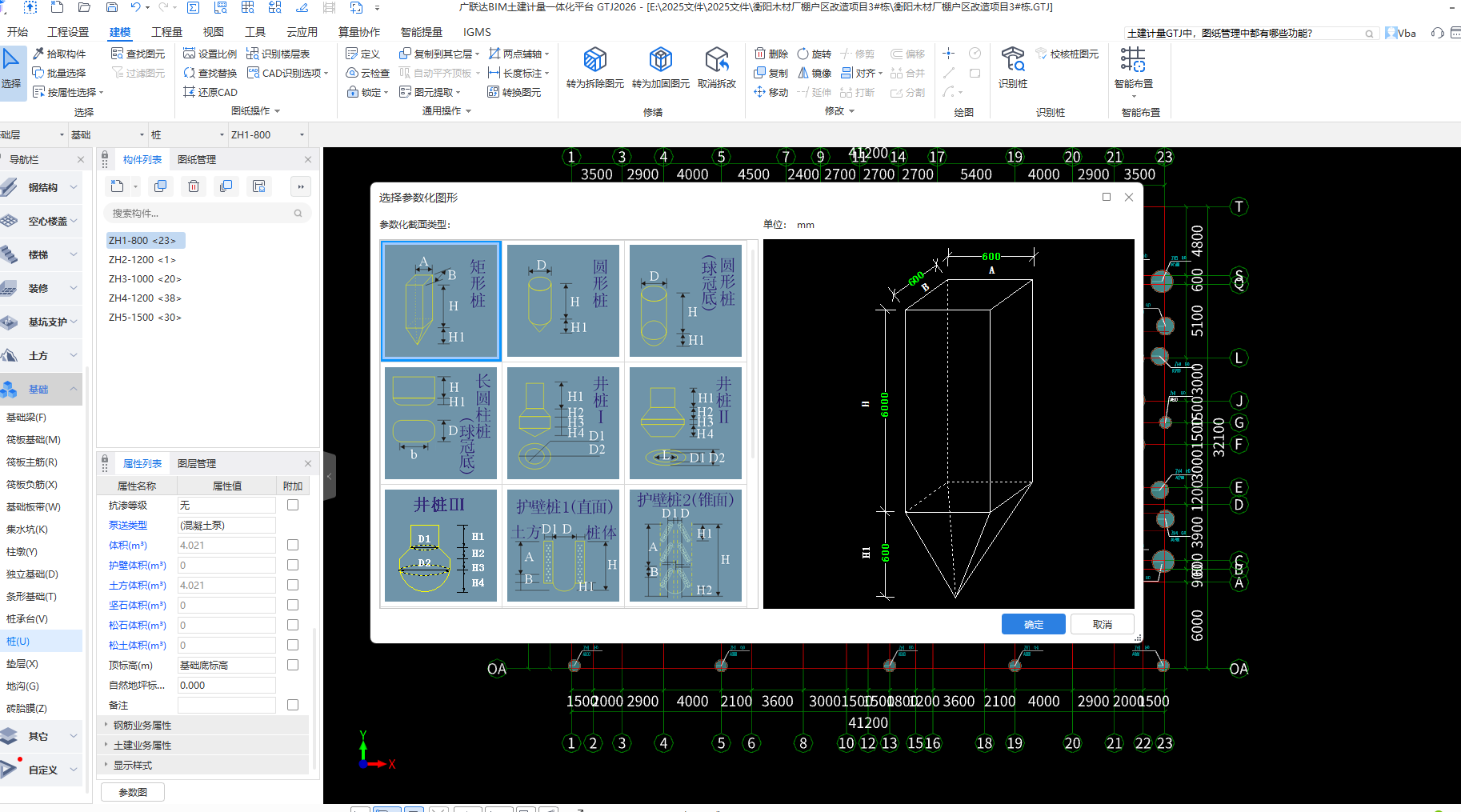The width and height of the screenshot is (1461, 812).
Task: Toggle the 附加 checkbox for 坚石体积(m³)
Action: [293, 605]
